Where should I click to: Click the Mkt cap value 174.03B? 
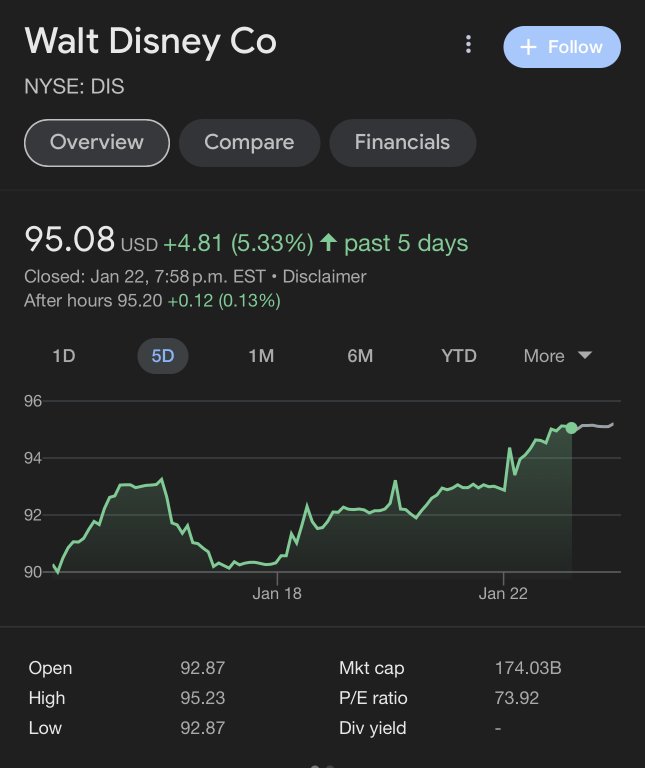[x=528, y=669]
